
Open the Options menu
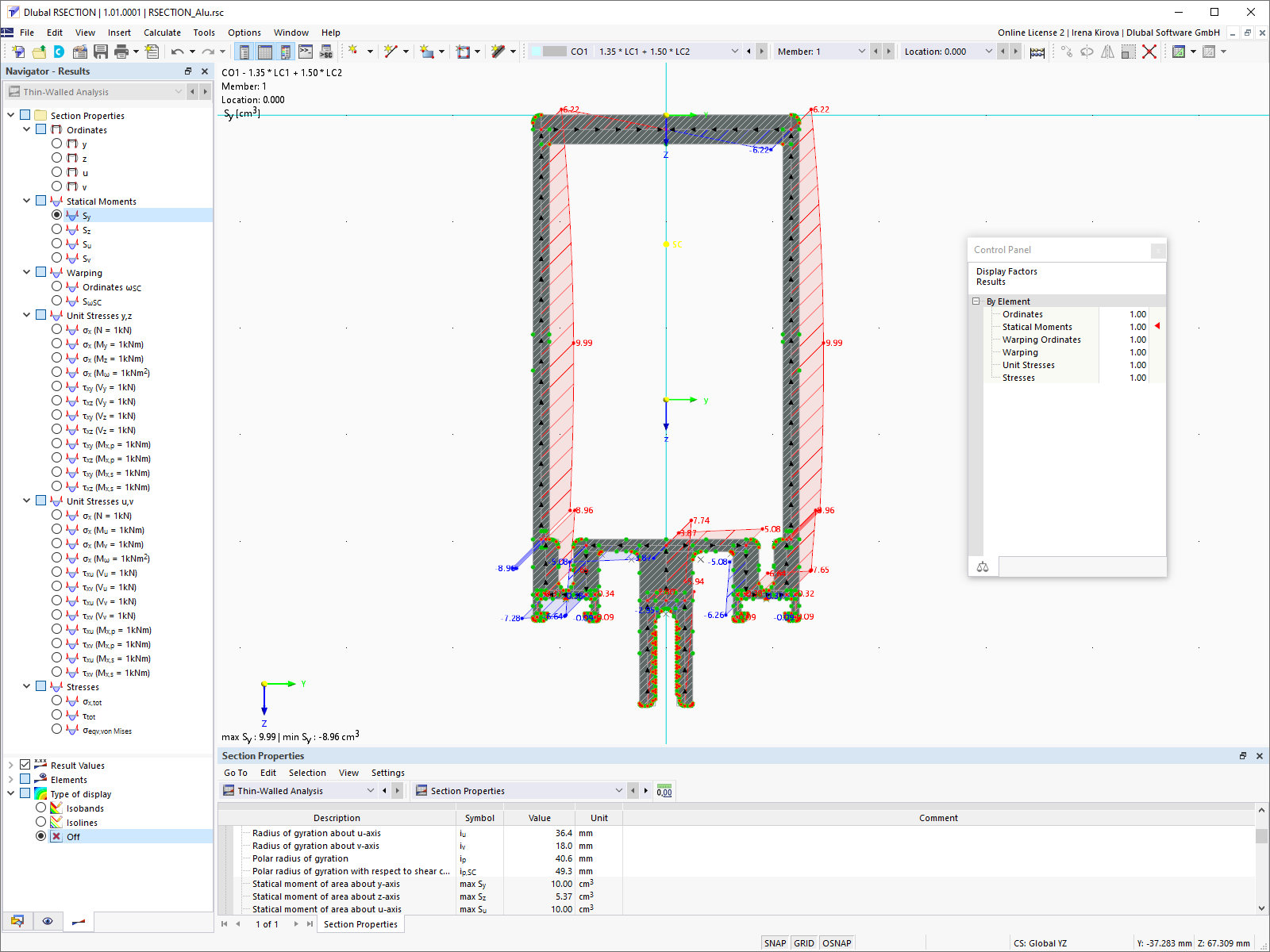tap(244, 33)
